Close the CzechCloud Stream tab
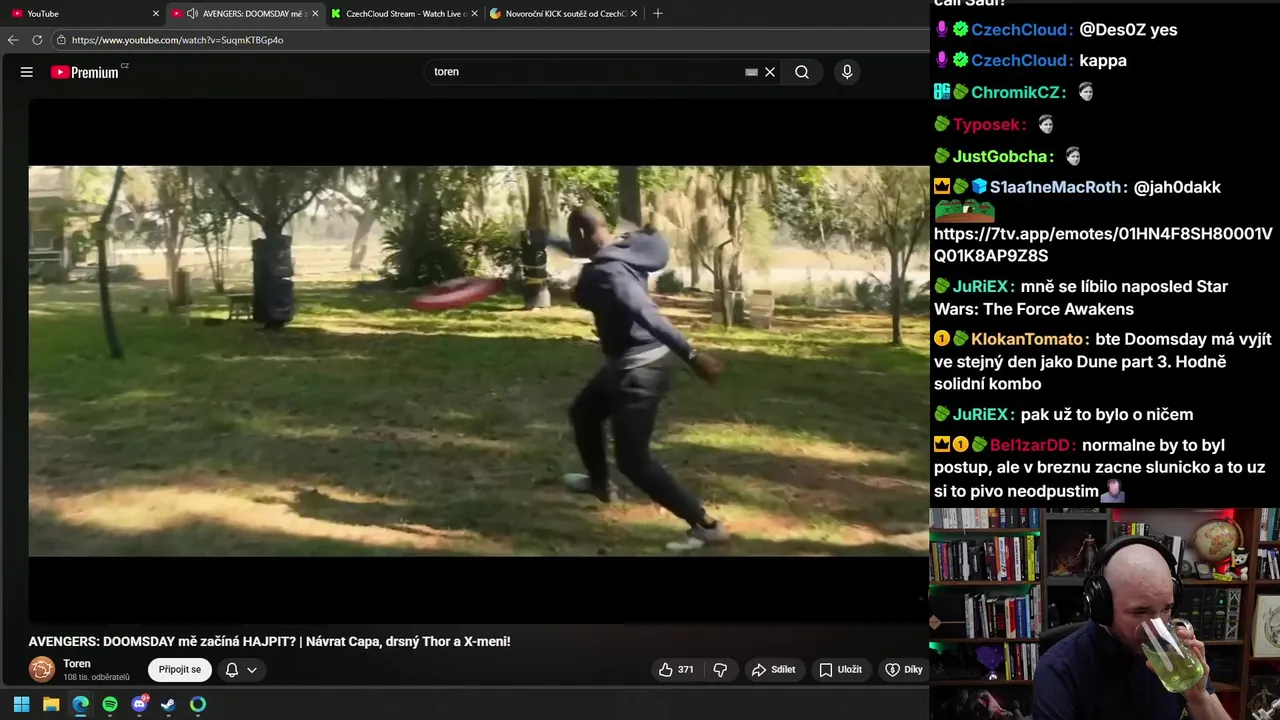This screenshot has width=1280, height=720. click(474, 13)
